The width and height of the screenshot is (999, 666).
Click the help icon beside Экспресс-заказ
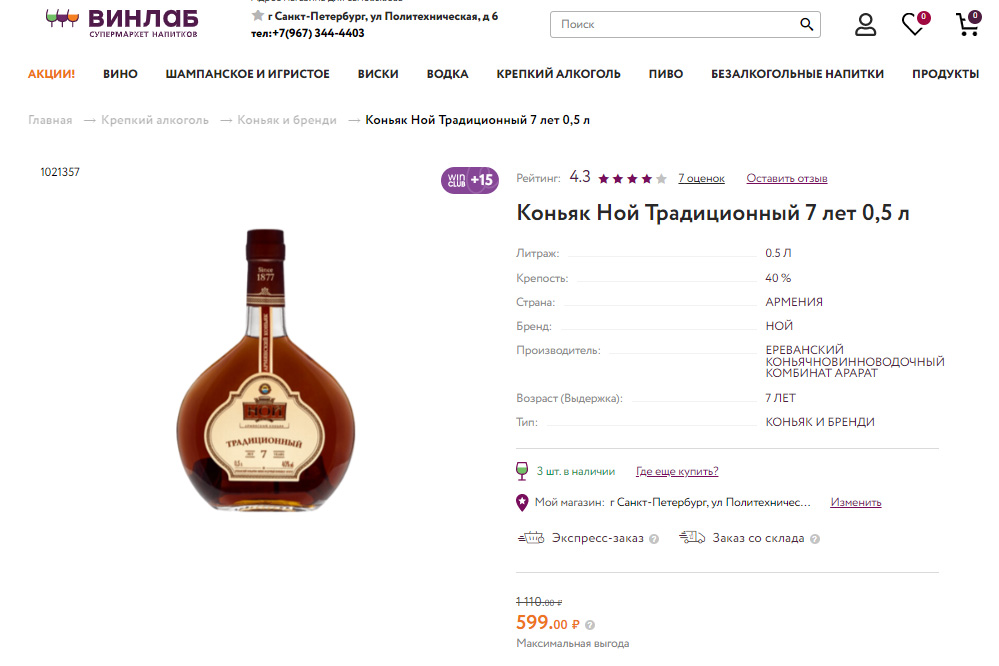click(654, 539)
